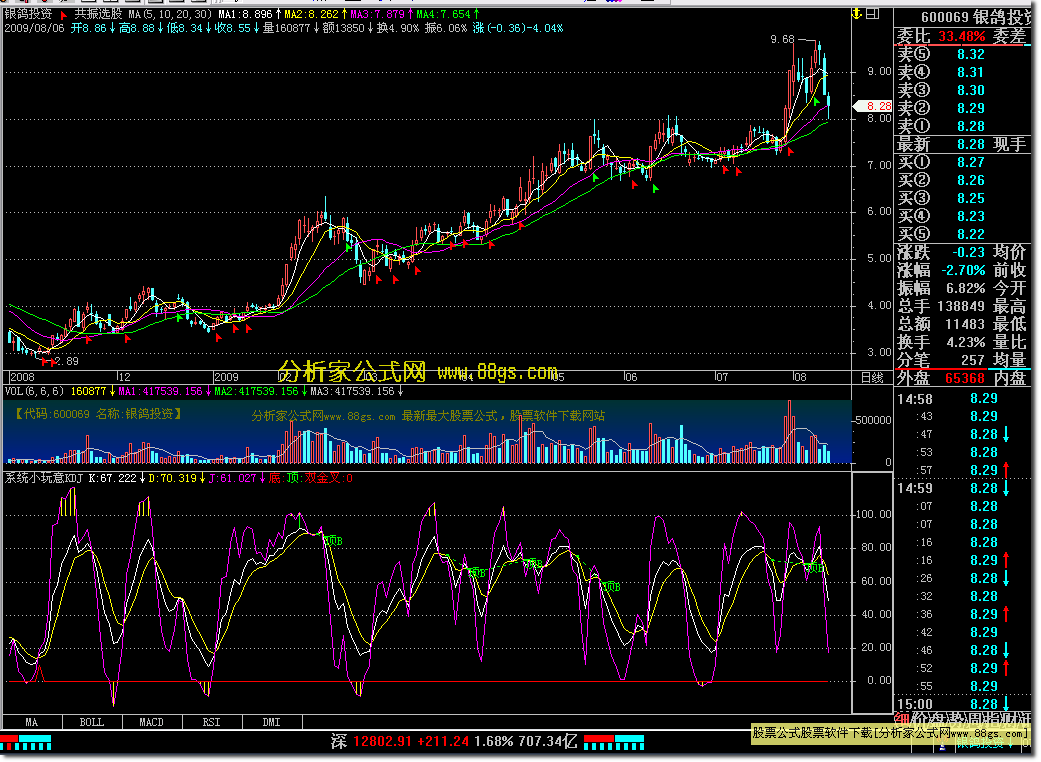The image size is (1041, 762).
Task: Click the 共振选股 formula name
Action: tap(98, 15)
